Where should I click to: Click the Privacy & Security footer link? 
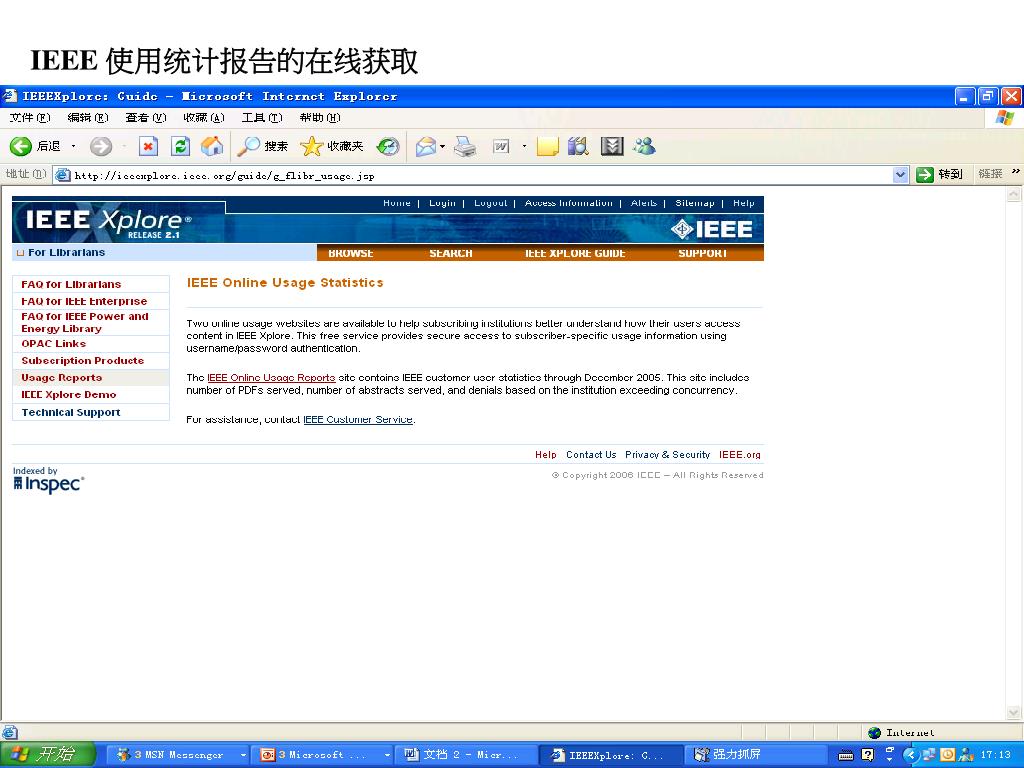[x=667, y=455]
